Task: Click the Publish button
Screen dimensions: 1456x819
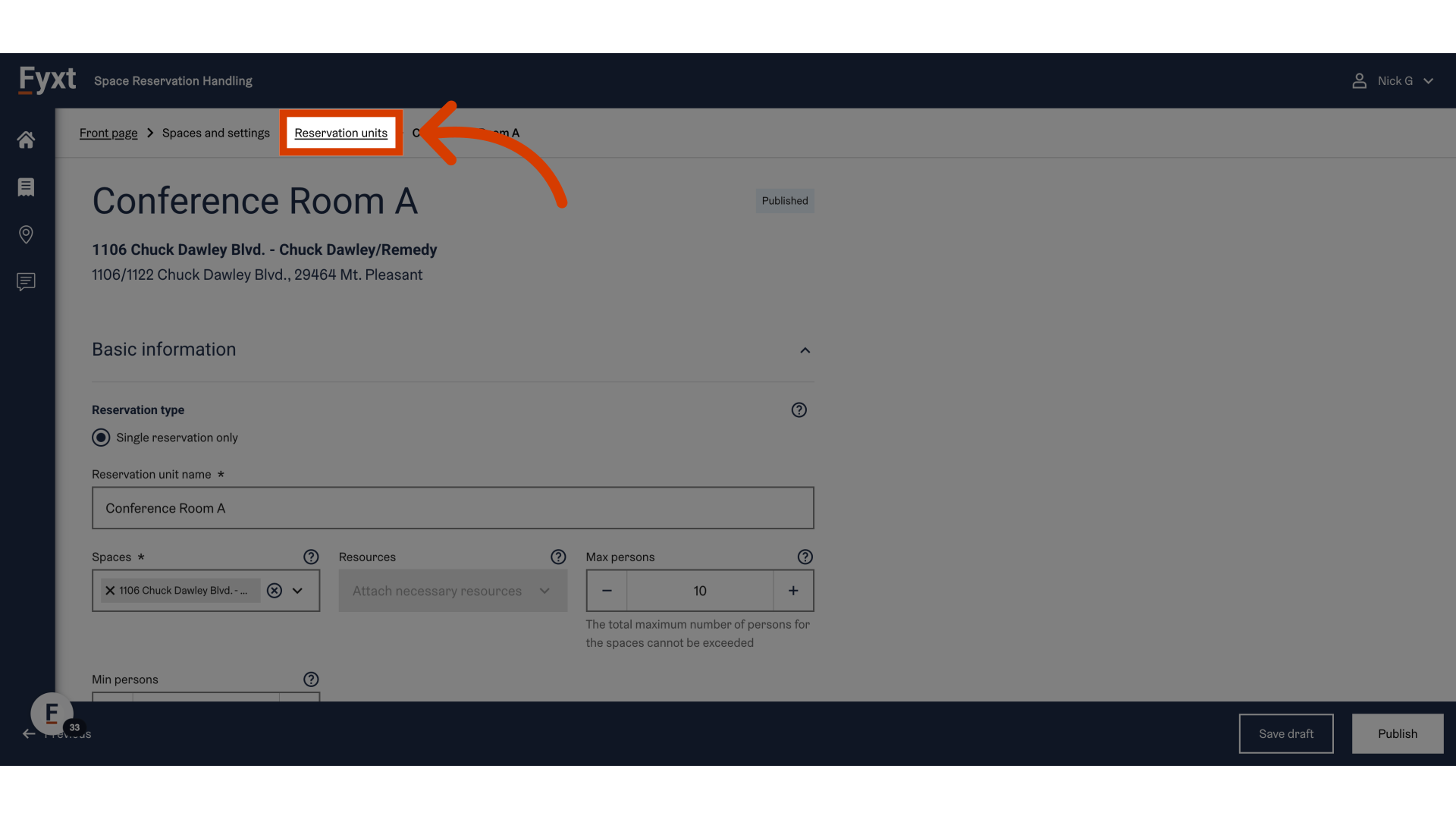Action: click(1398, 733)
